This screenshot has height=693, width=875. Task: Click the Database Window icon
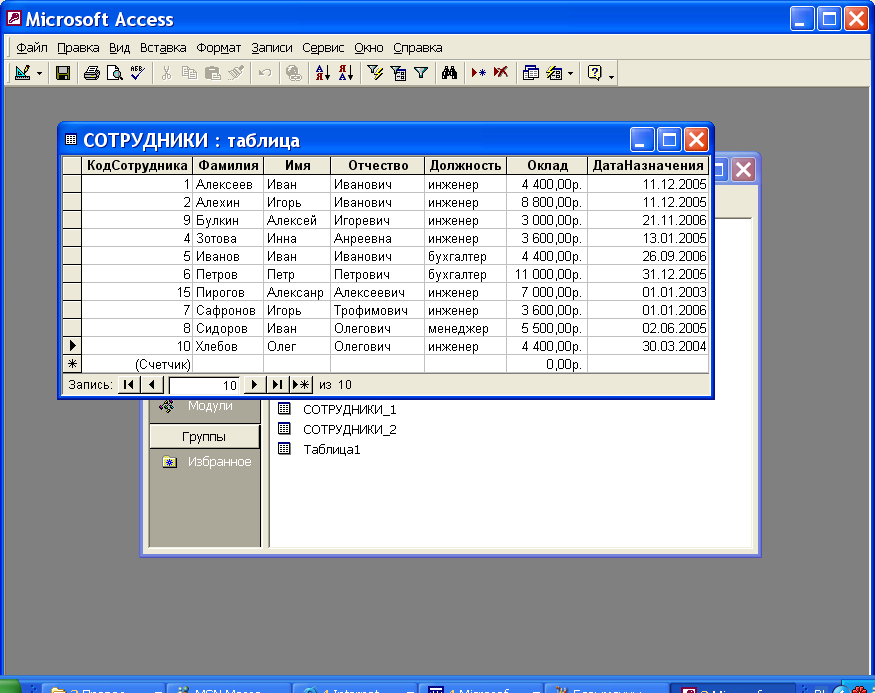coord(531,73)
